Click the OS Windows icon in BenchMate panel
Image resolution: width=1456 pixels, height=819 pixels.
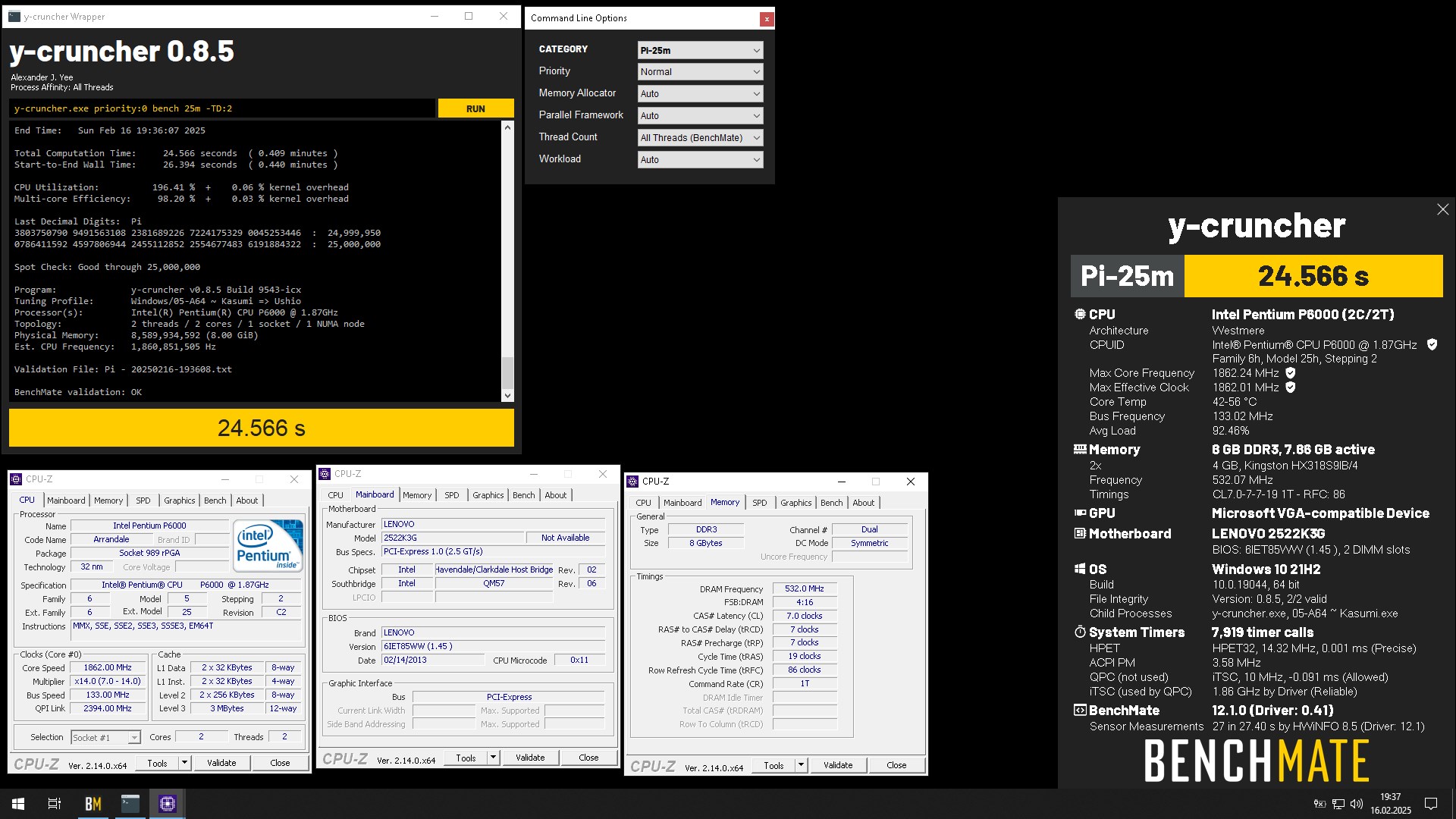pos(1080,569)
